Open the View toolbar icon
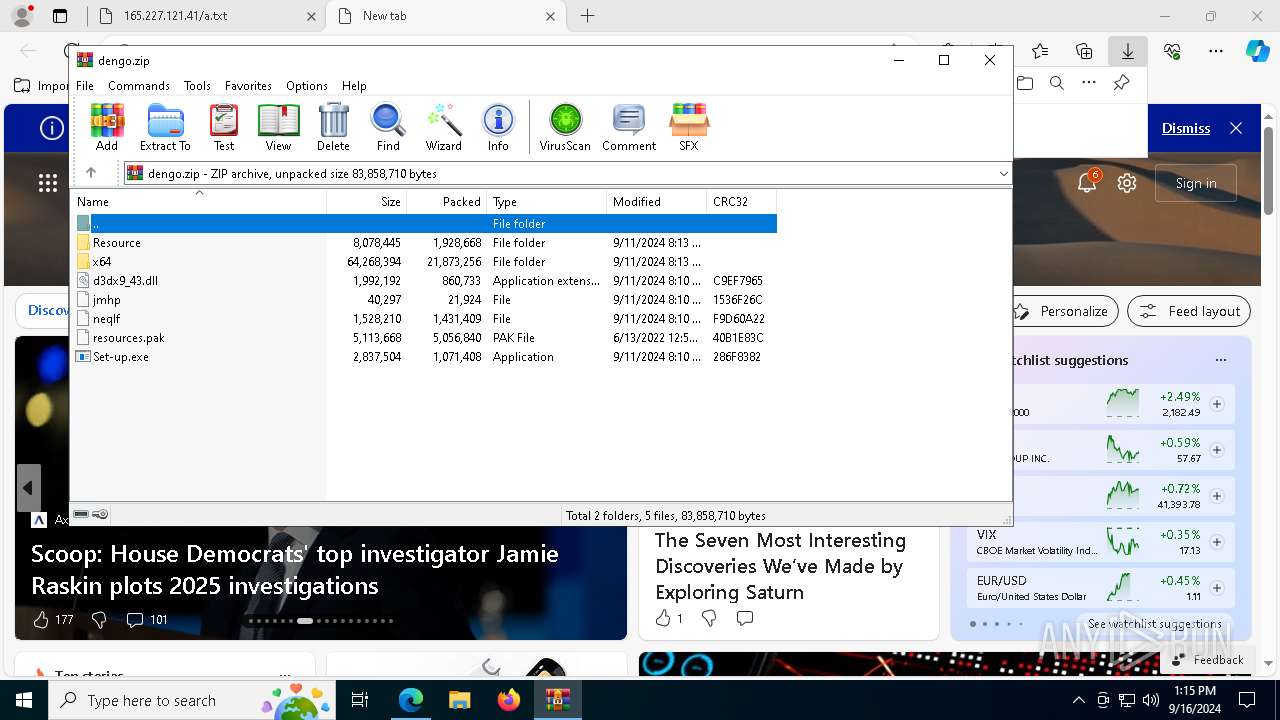This screenshot has width=1280, height=720. click(x=278, y=127)
